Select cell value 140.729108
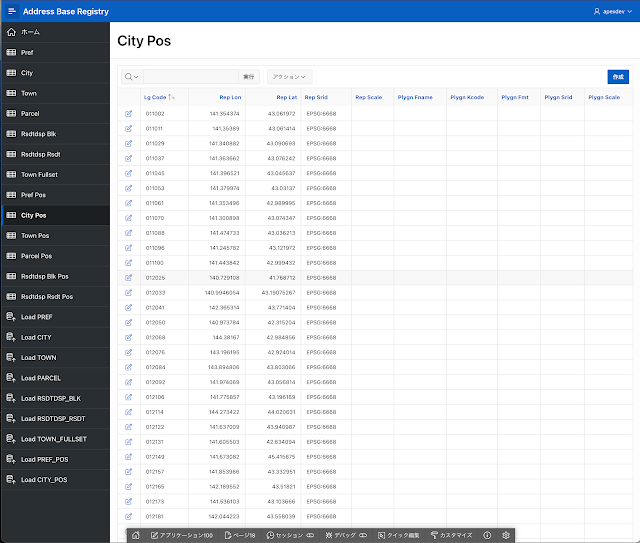Screen dimensions: 640x543 pyautogui.click(x=224, y=278)
